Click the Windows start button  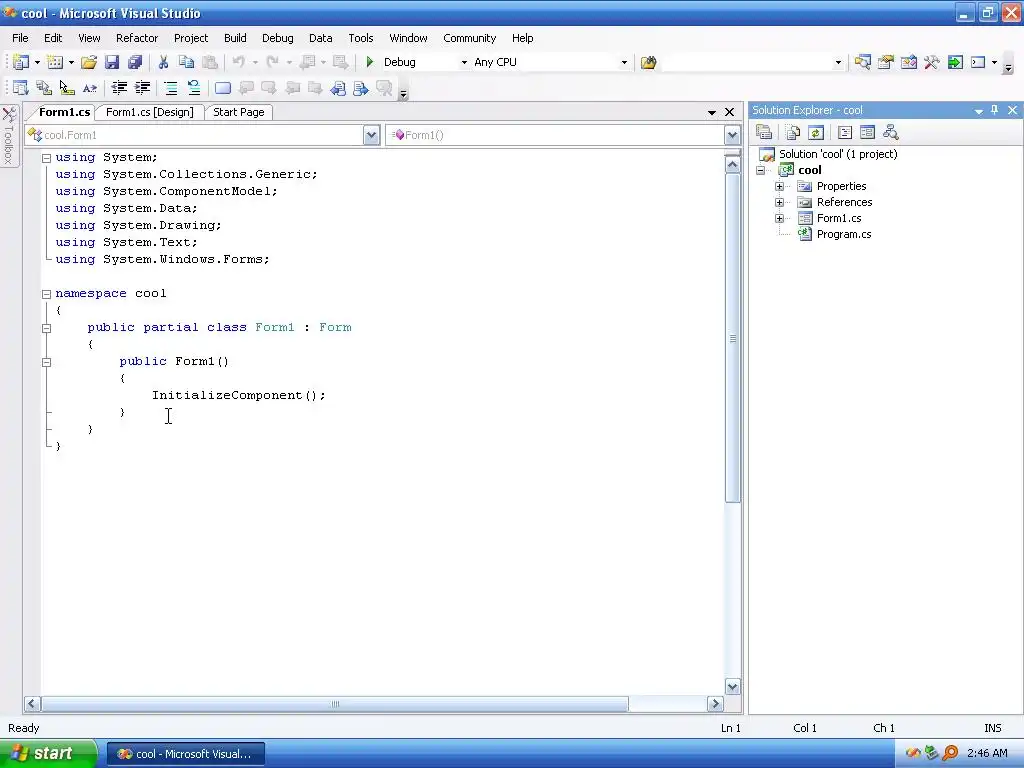click(x=48, y=753)
